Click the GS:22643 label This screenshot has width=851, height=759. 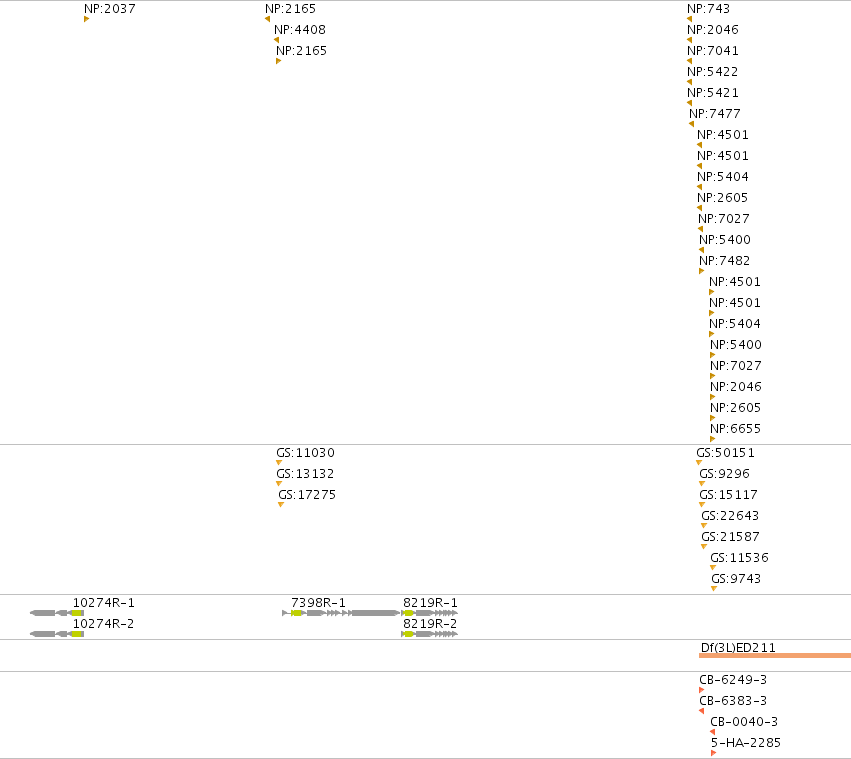pyautogui.click(x=730, y=516)
